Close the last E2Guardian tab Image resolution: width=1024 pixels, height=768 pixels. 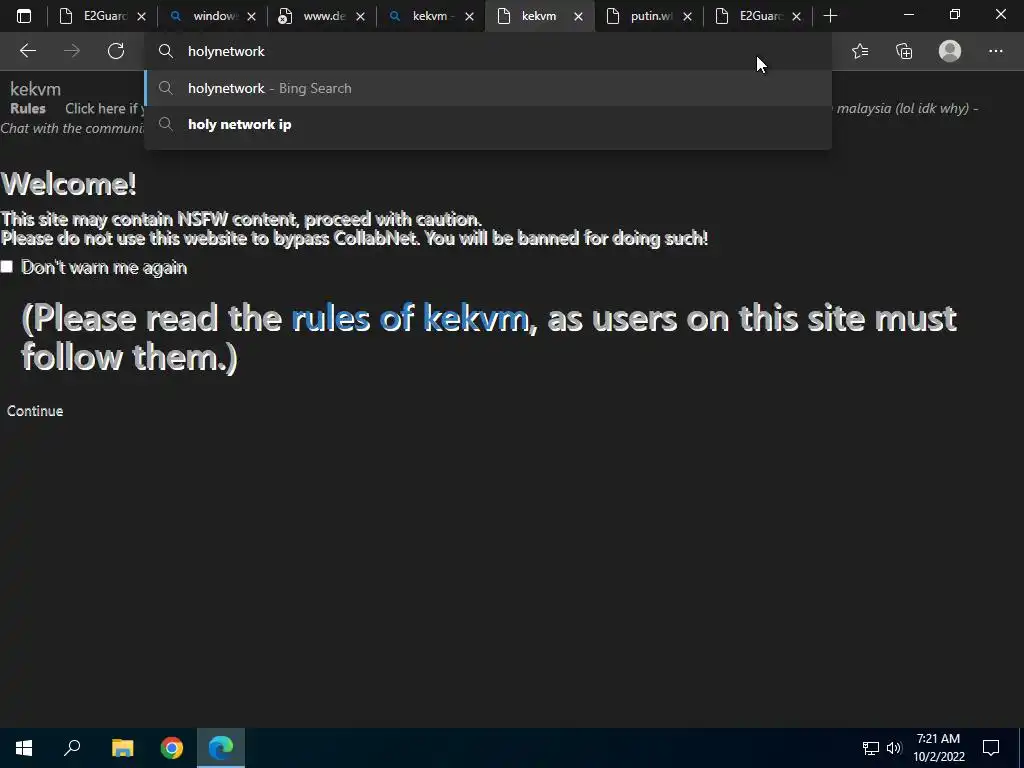click(796, 17)
